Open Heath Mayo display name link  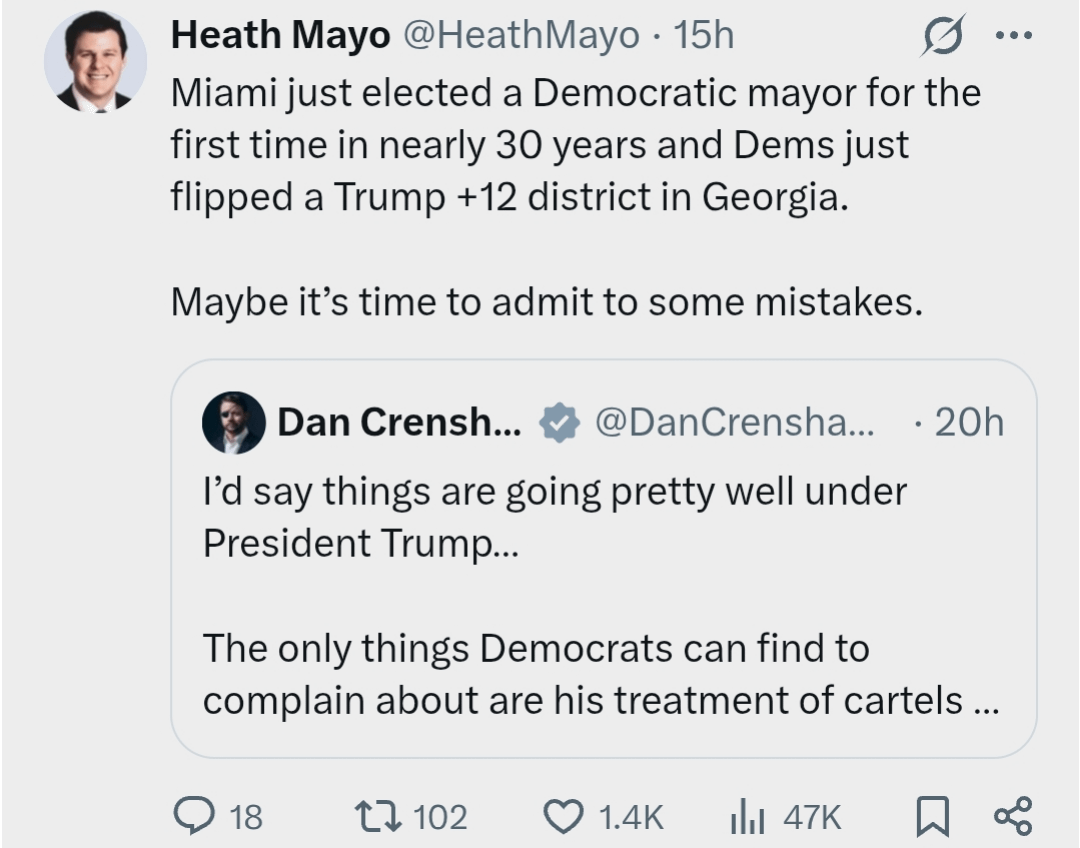(280, 36)
